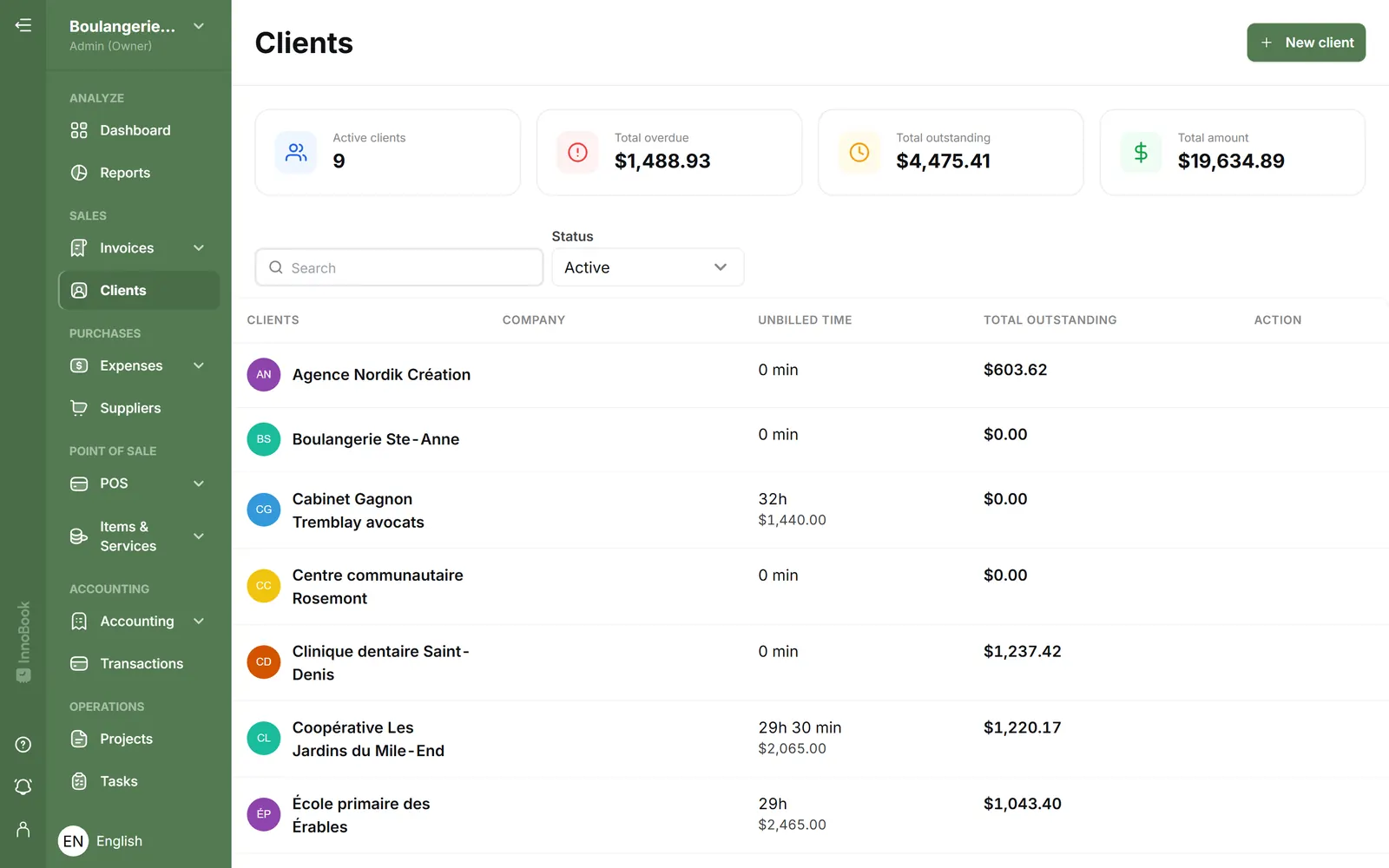Click the New client button
This screenshot has width=1389, height=868.
pyautogui.click(x=1306, y=43)
